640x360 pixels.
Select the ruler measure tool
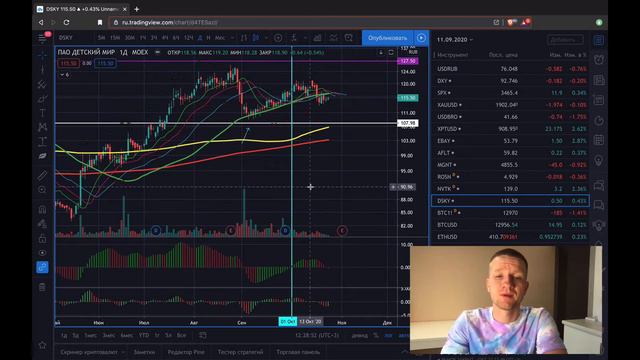click(x=42, y=176)
